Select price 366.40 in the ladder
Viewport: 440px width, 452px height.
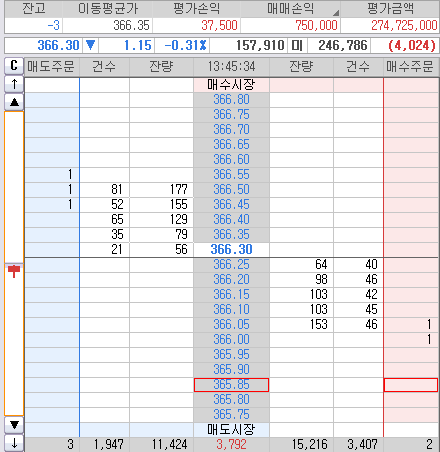pyautogui.click(x=231, y=219)
